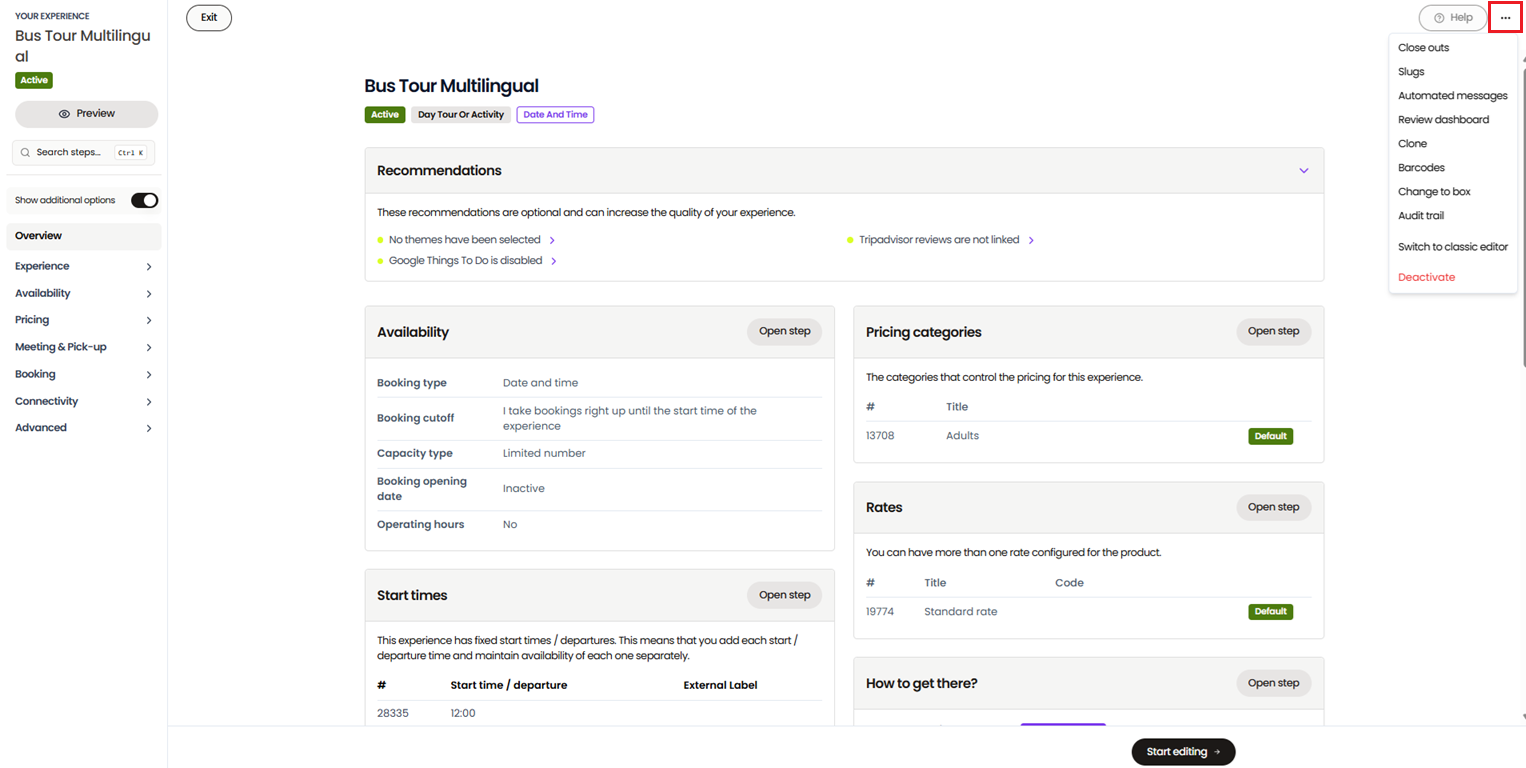Click the three-dots more options icon
The width and height of the screenshot is (1526, 768).
tap(1505, 18)
